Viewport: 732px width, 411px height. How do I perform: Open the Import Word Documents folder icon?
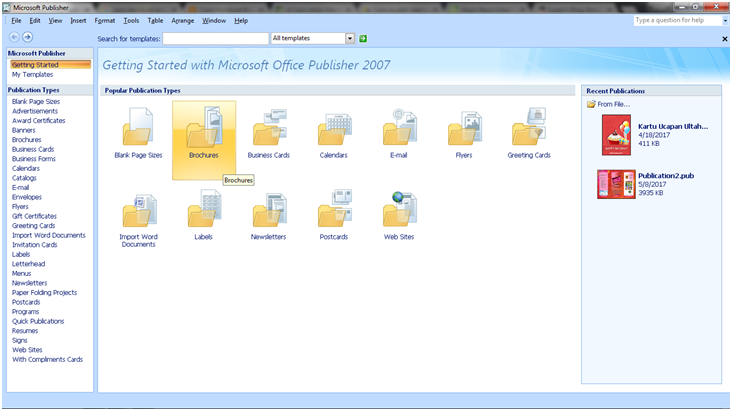(139, 211)
